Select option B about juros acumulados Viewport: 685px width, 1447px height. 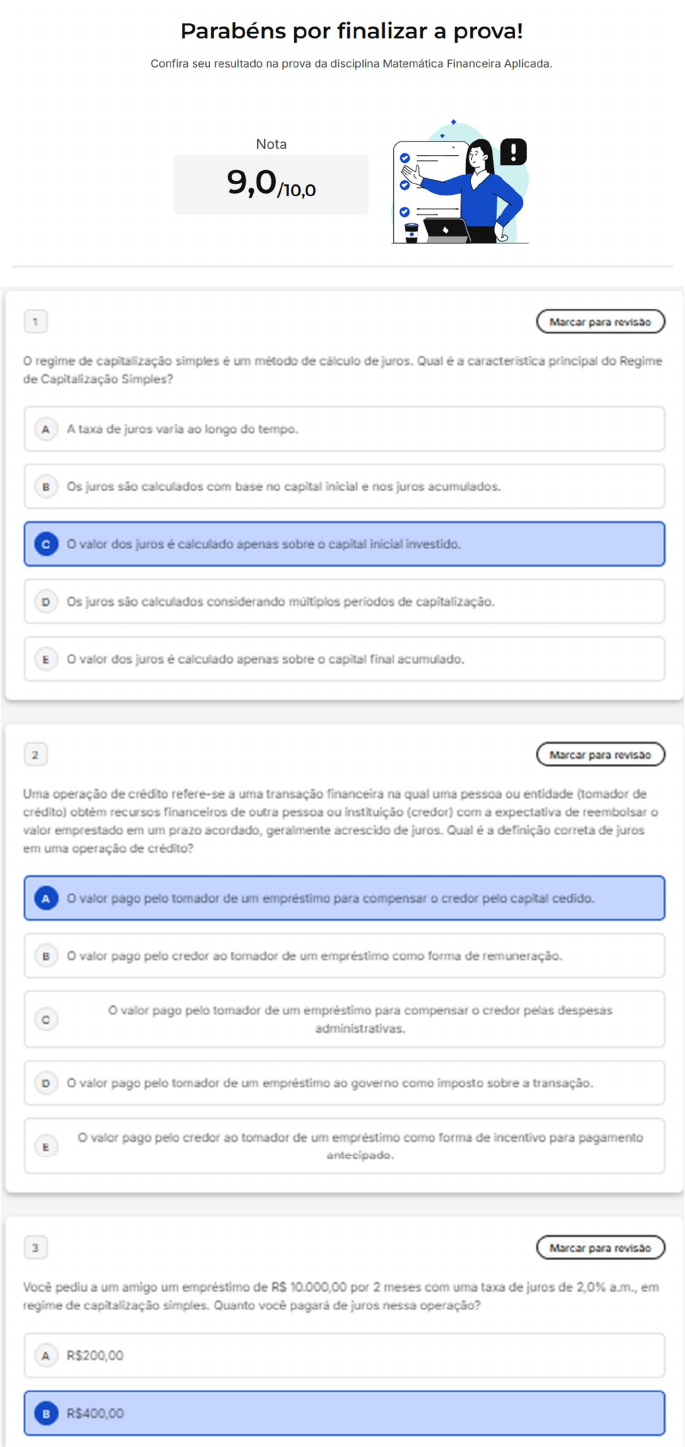[344, 487]
